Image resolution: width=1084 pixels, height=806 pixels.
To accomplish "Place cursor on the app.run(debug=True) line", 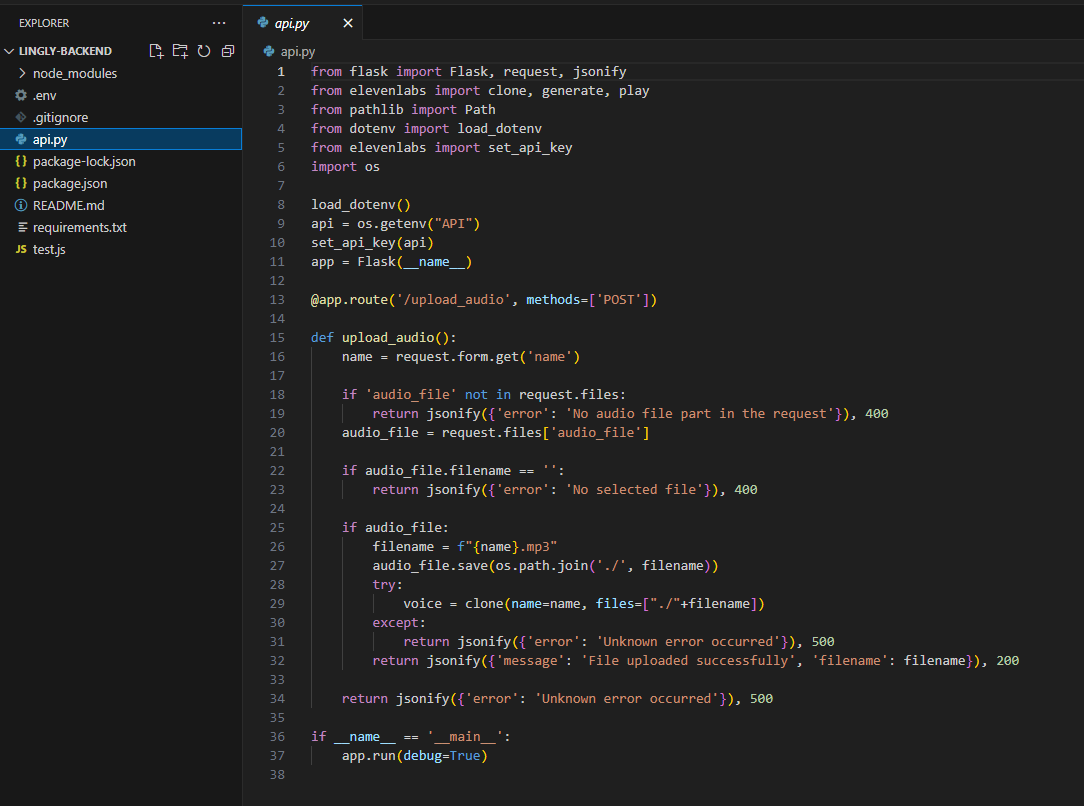I will [414, 756].
